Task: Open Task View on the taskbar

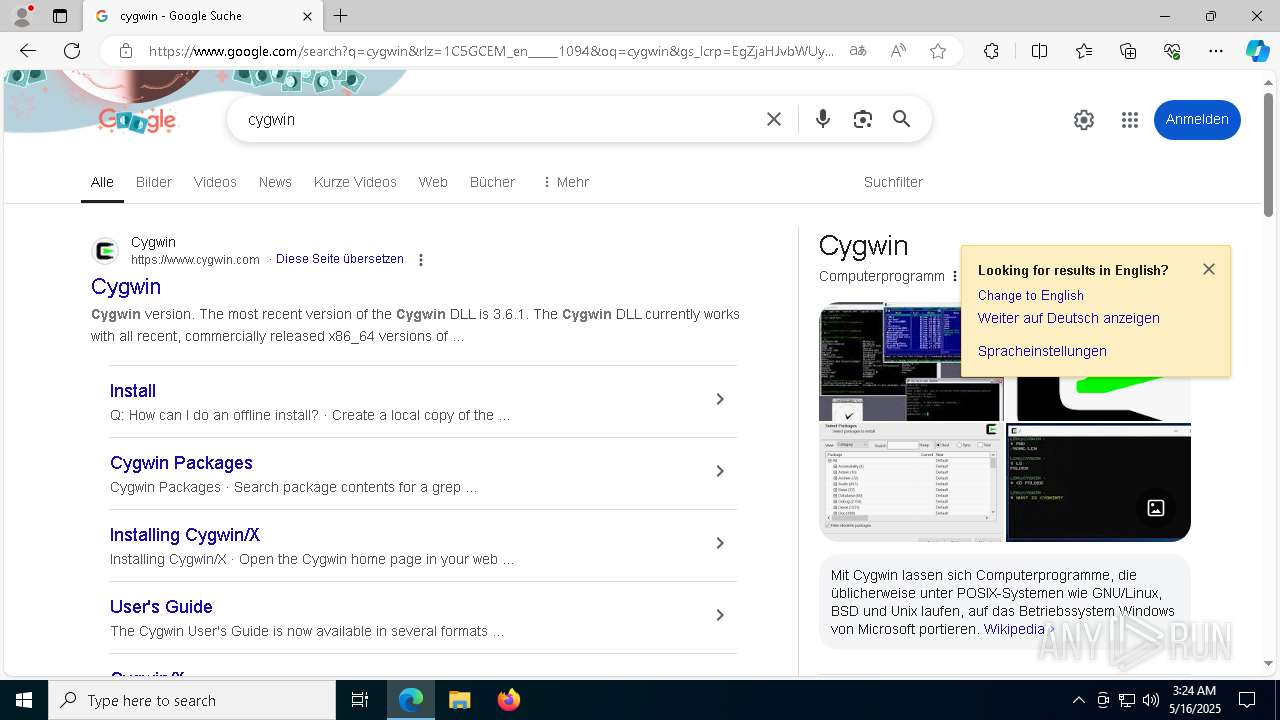Action: pos(360,700)
